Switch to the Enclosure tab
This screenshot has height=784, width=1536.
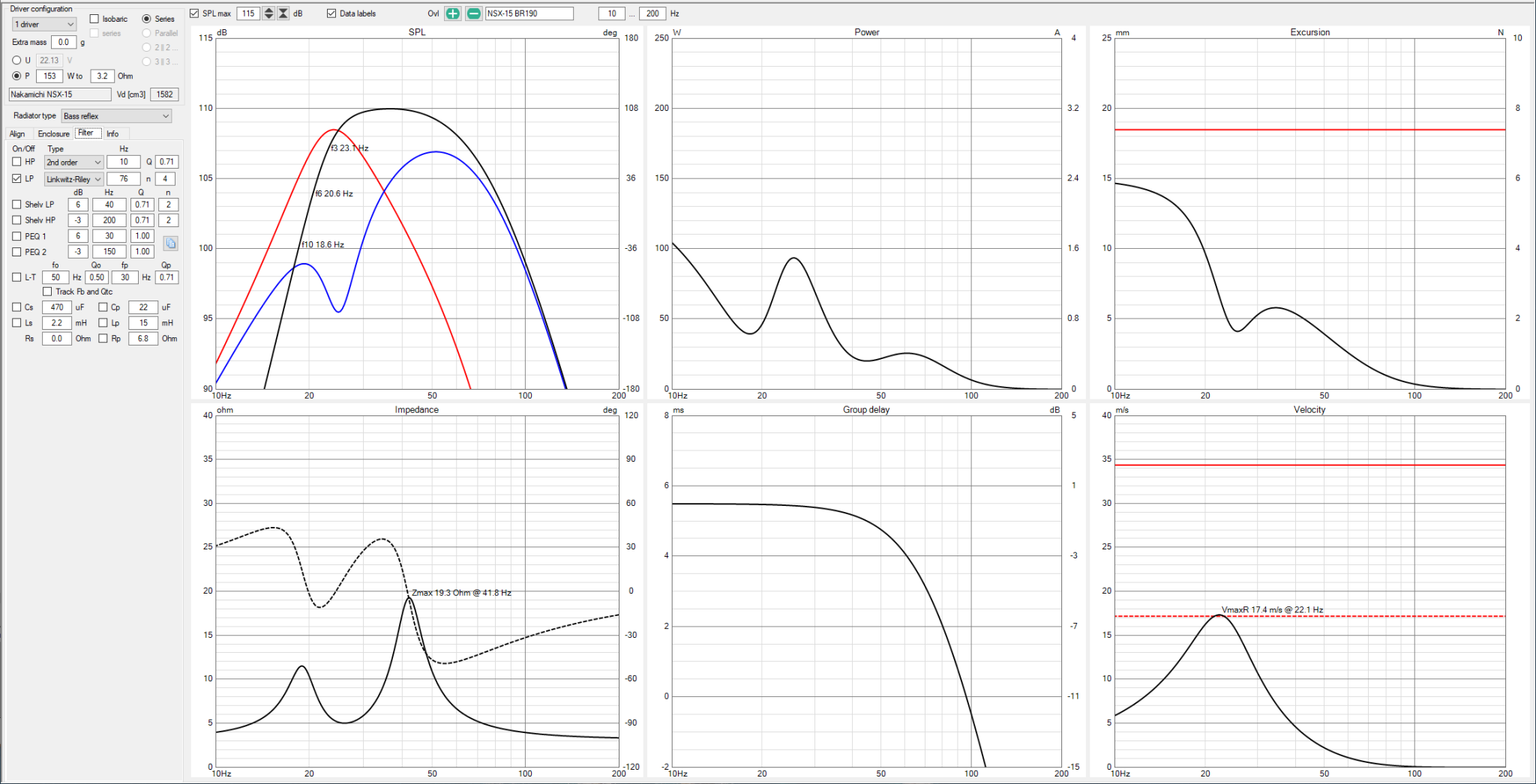53,134
